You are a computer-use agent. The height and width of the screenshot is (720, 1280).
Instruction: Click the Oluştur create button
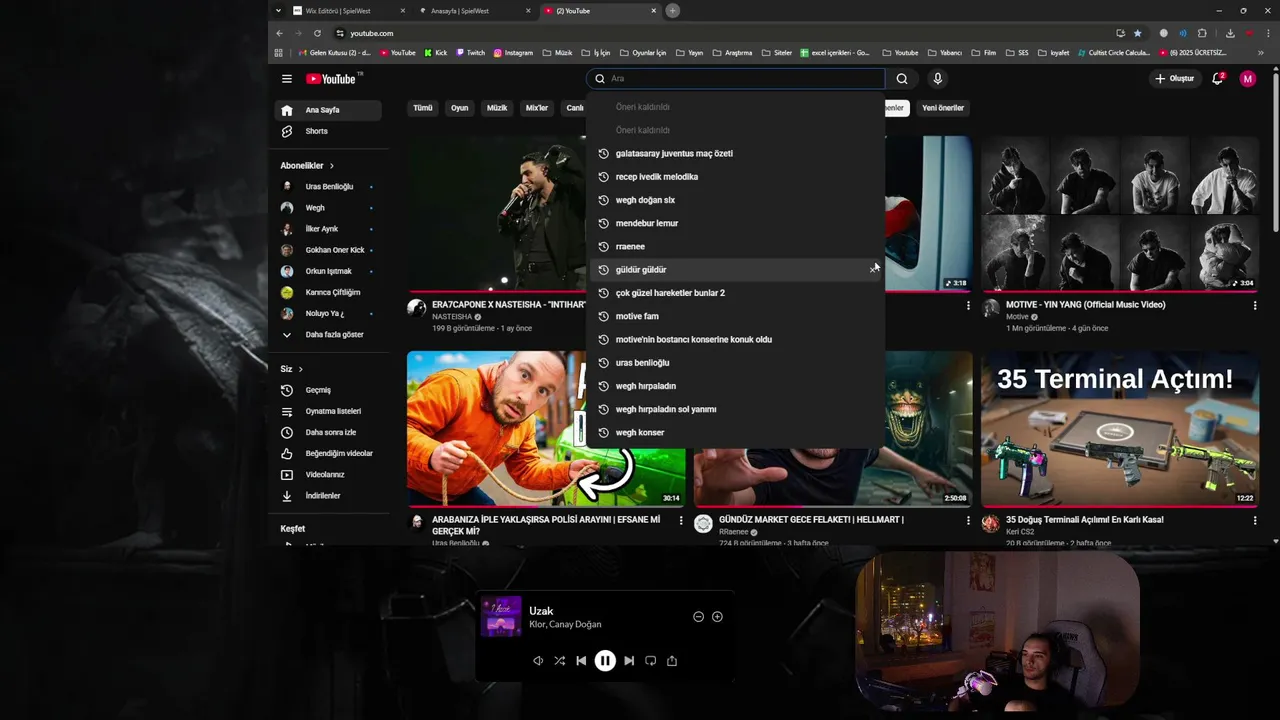pos(1174,79)
